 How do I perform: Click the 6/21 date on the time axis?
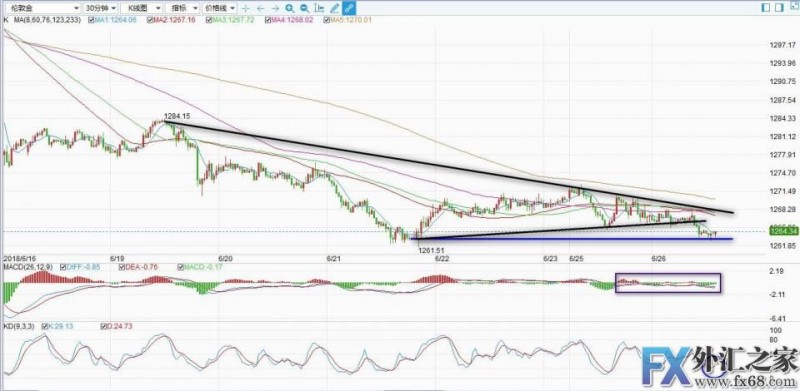coord(333,259)
